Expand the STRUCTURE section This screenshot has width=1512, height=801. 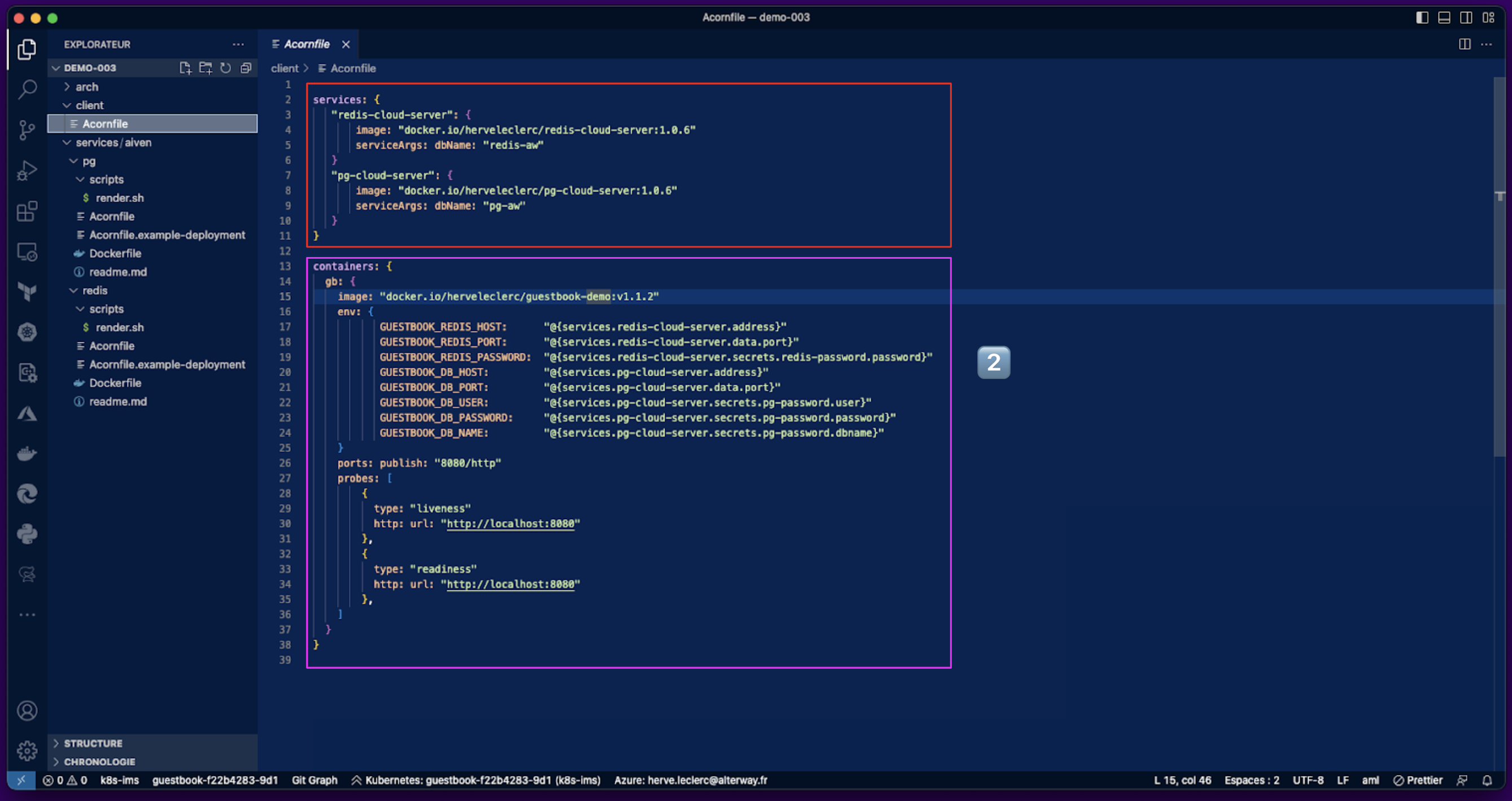point(93,743)
